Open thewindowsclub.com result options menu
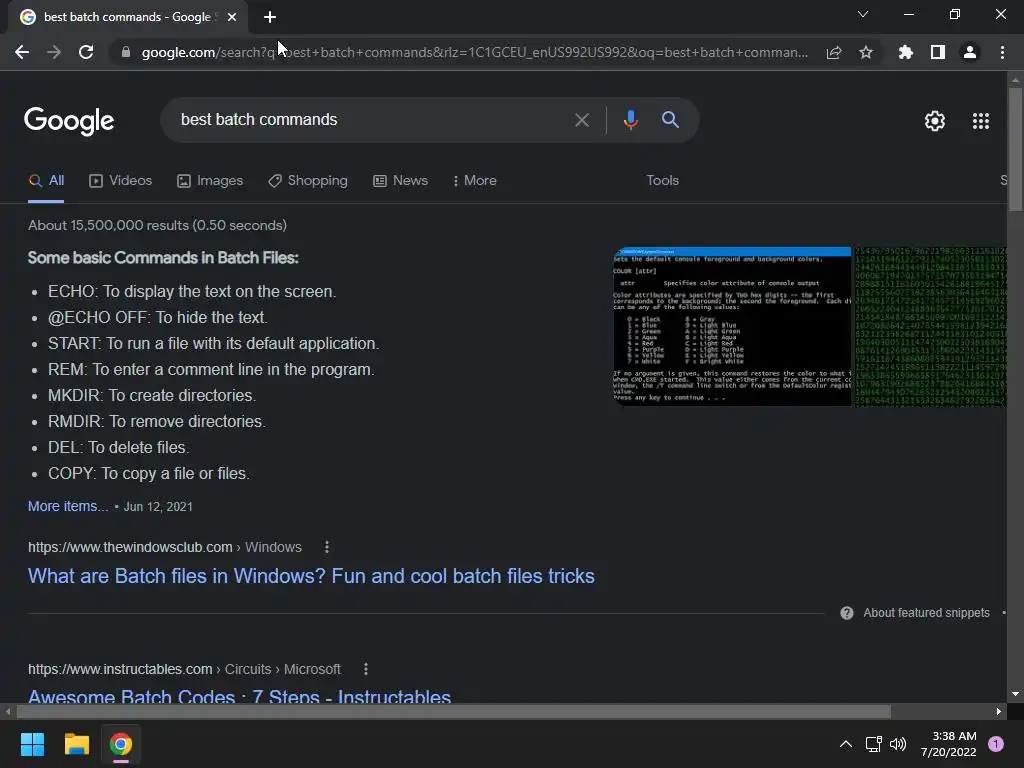 [327, 547]
